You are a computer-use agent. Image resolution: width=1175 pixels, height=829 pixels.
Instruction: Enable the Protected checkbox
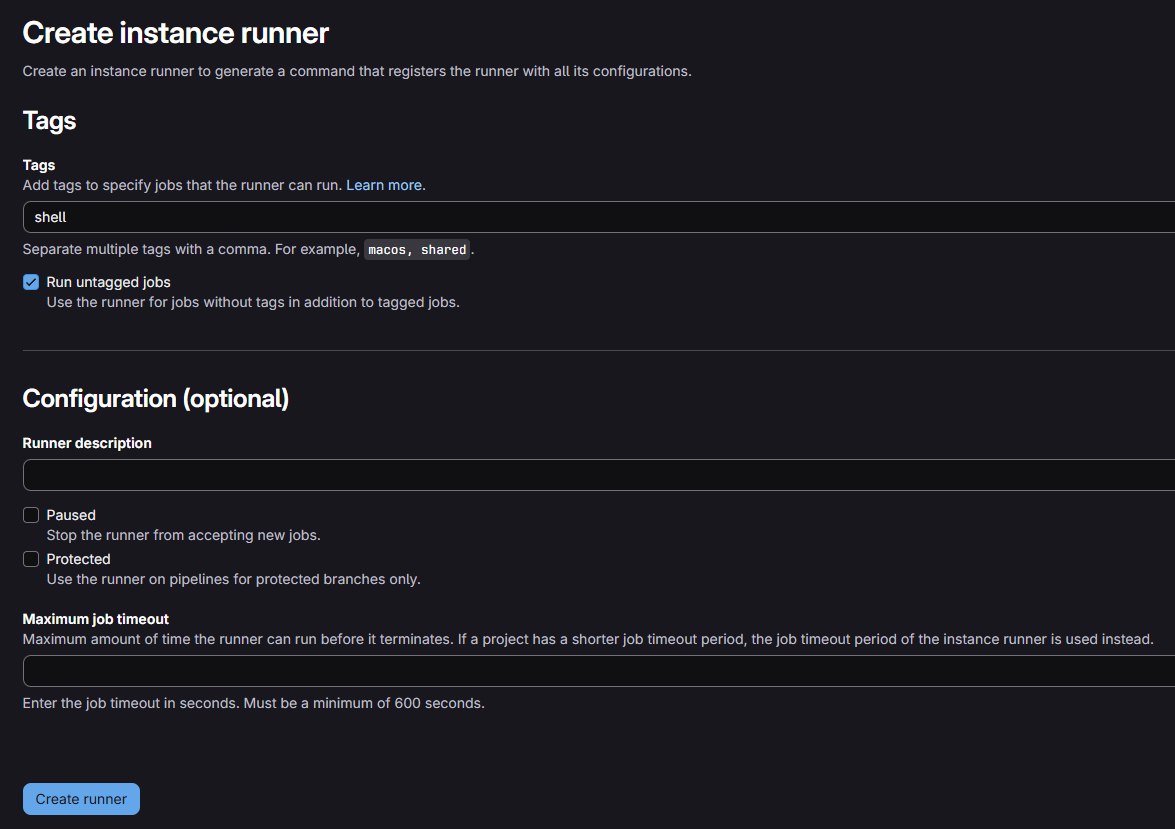click(31, 559)
